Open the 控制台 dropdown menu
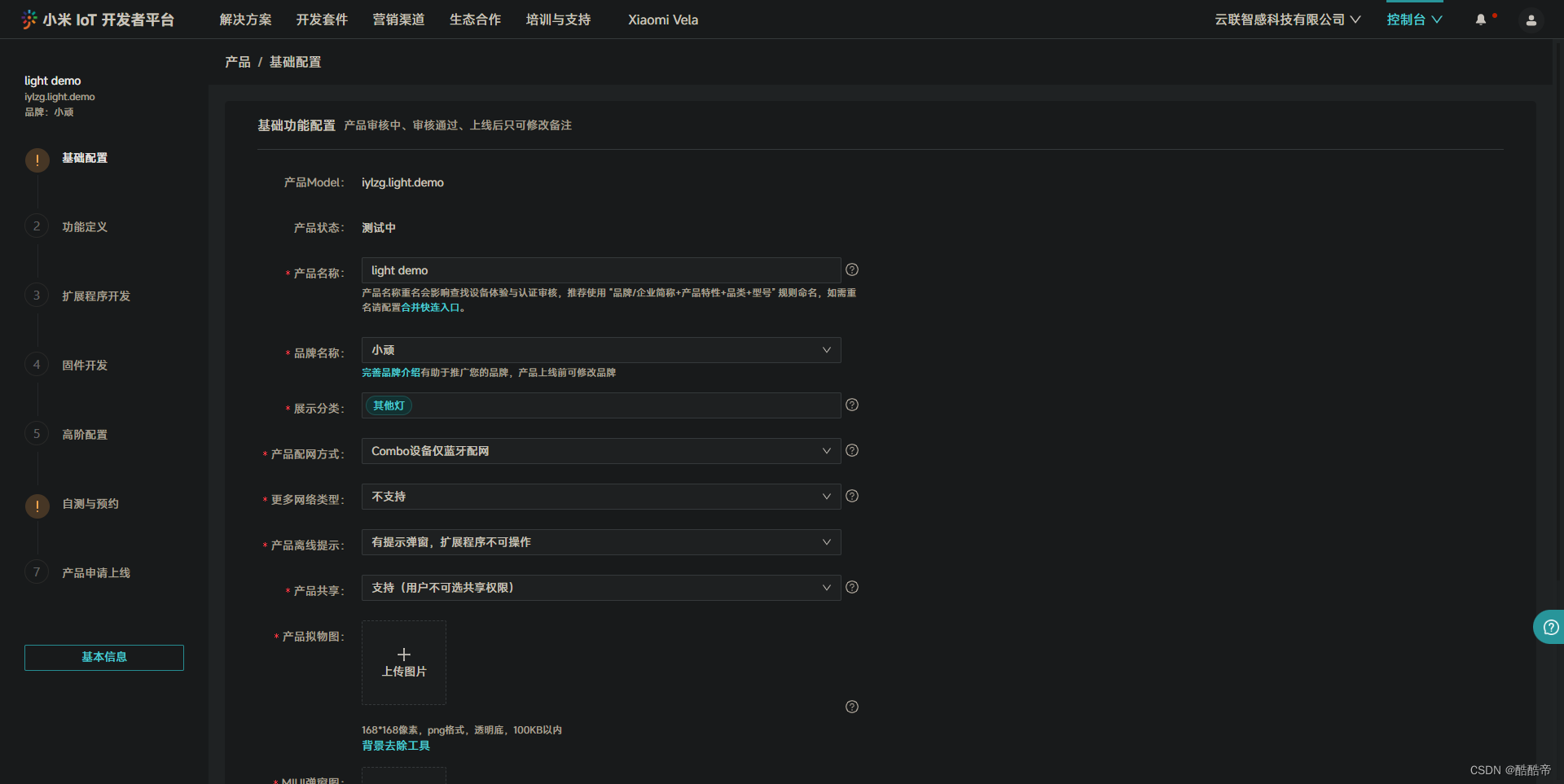The width and height of the screenshot is (1564, 784). click(1414, 20)
